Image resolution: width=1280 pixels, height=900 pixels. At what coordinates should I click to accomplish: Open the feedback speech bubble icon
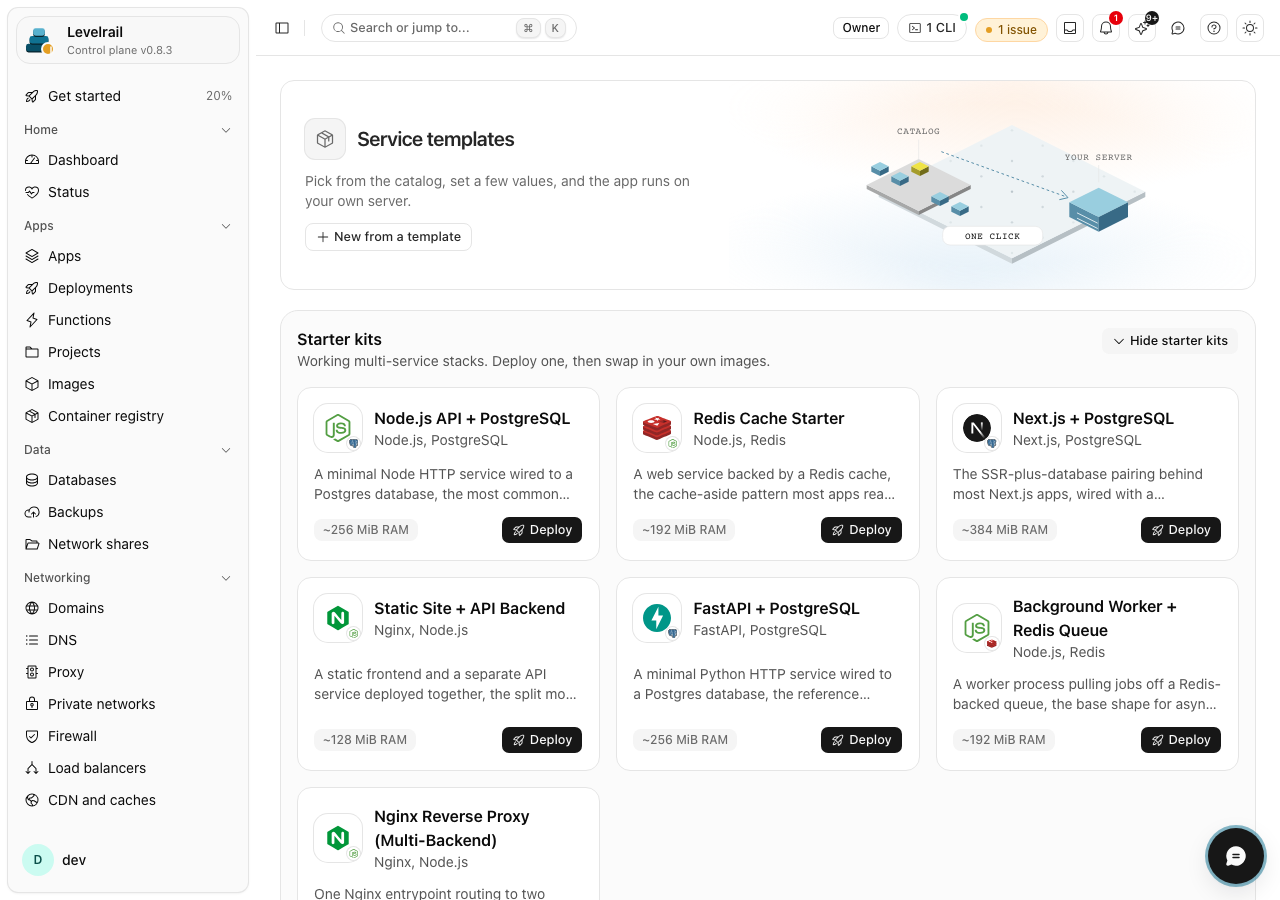1178,28
